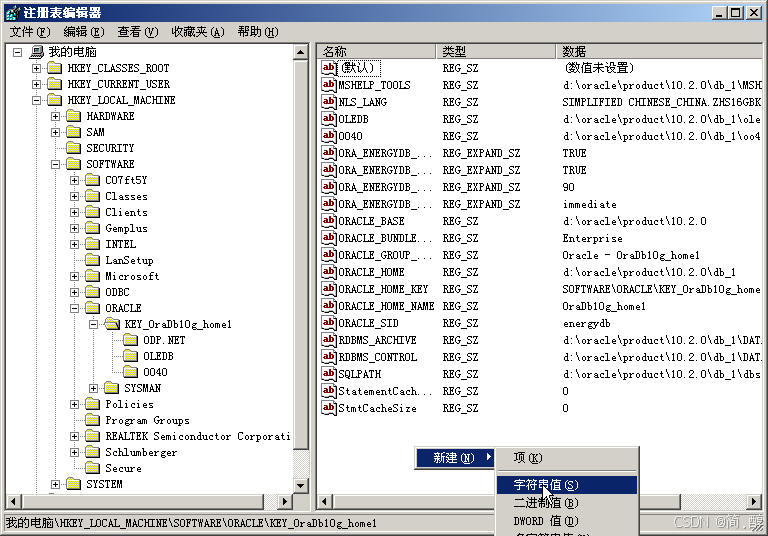
Task: Expand the HKEY_CURRENT_USER node
Action: coord(36,84)
